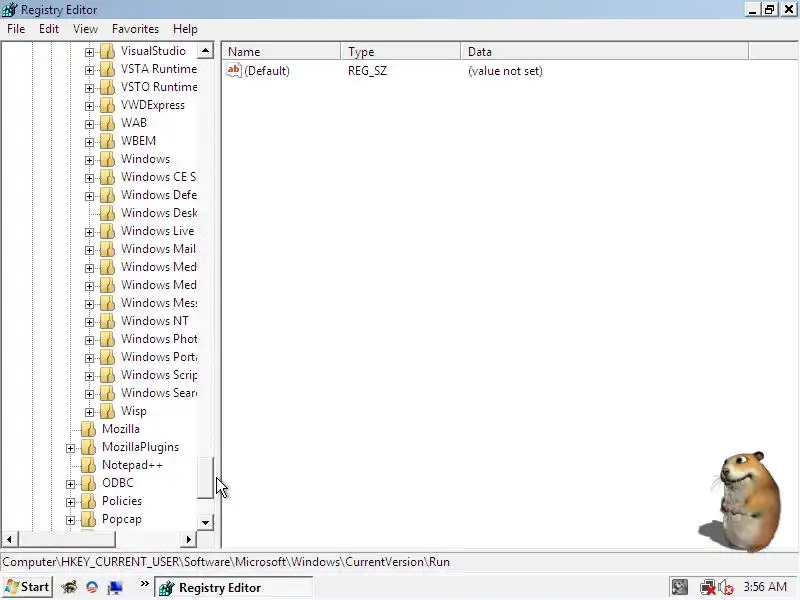Viewport: 800px width, 600px height.
Task: Select the Policies folder icon
Action: [88, 501]
